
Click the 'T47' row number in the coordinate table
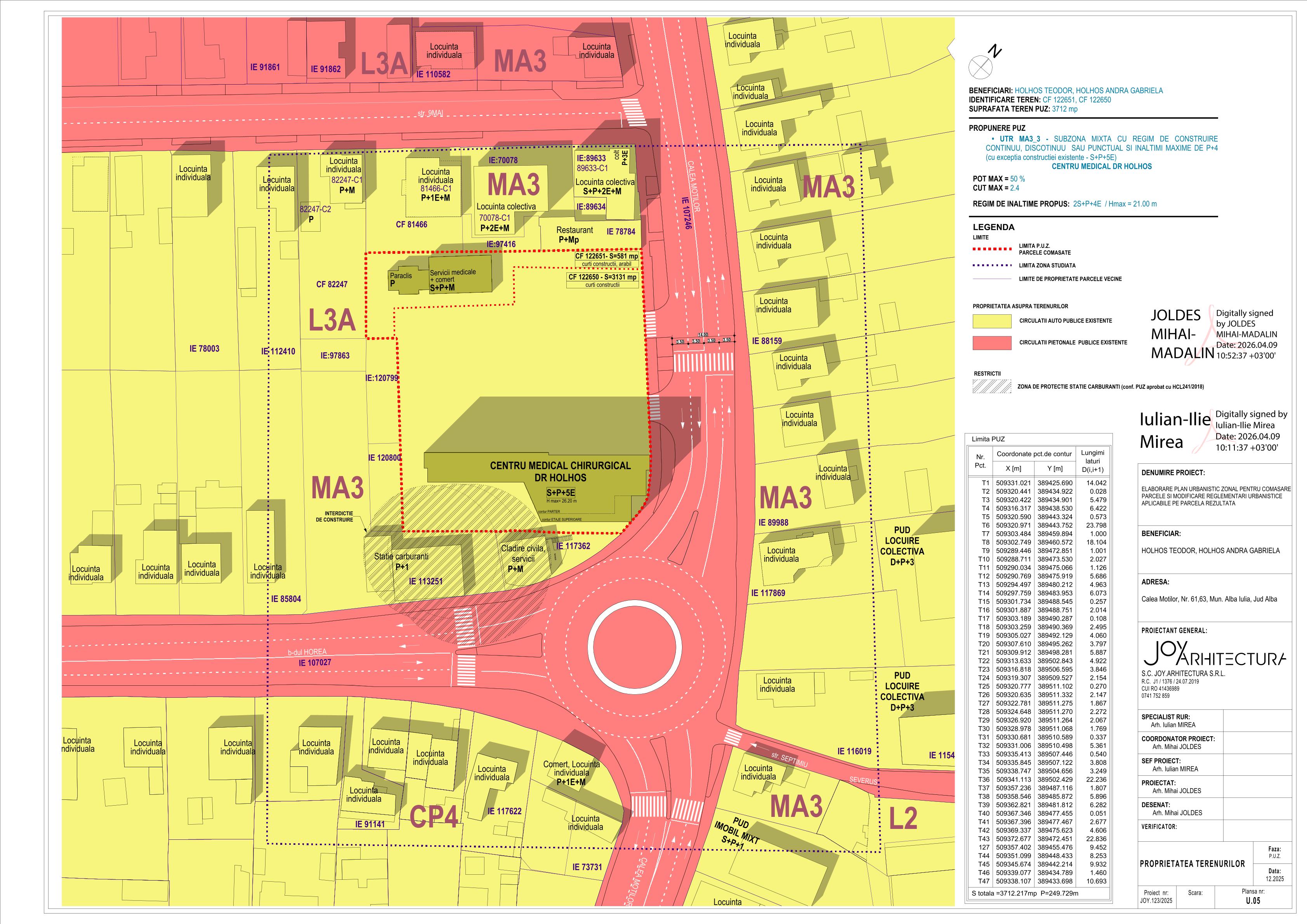(x=984, y=881)
